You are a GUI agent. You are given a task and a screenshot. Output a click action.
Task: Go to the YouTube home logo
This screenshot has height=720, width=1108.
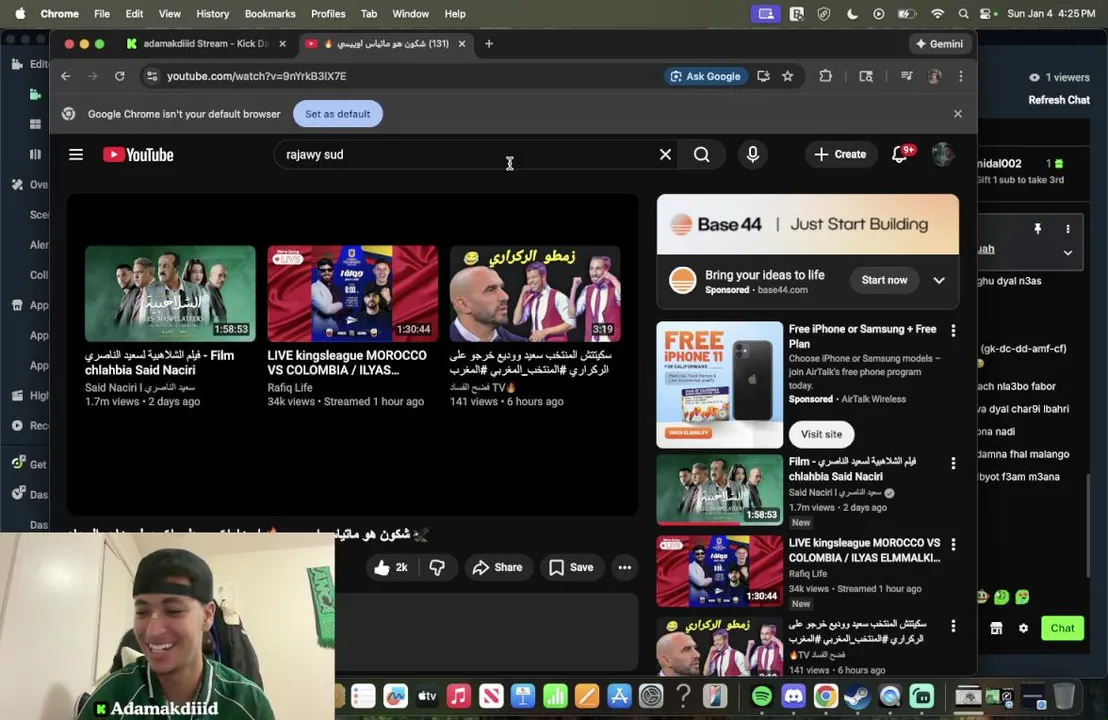point(138,155)
